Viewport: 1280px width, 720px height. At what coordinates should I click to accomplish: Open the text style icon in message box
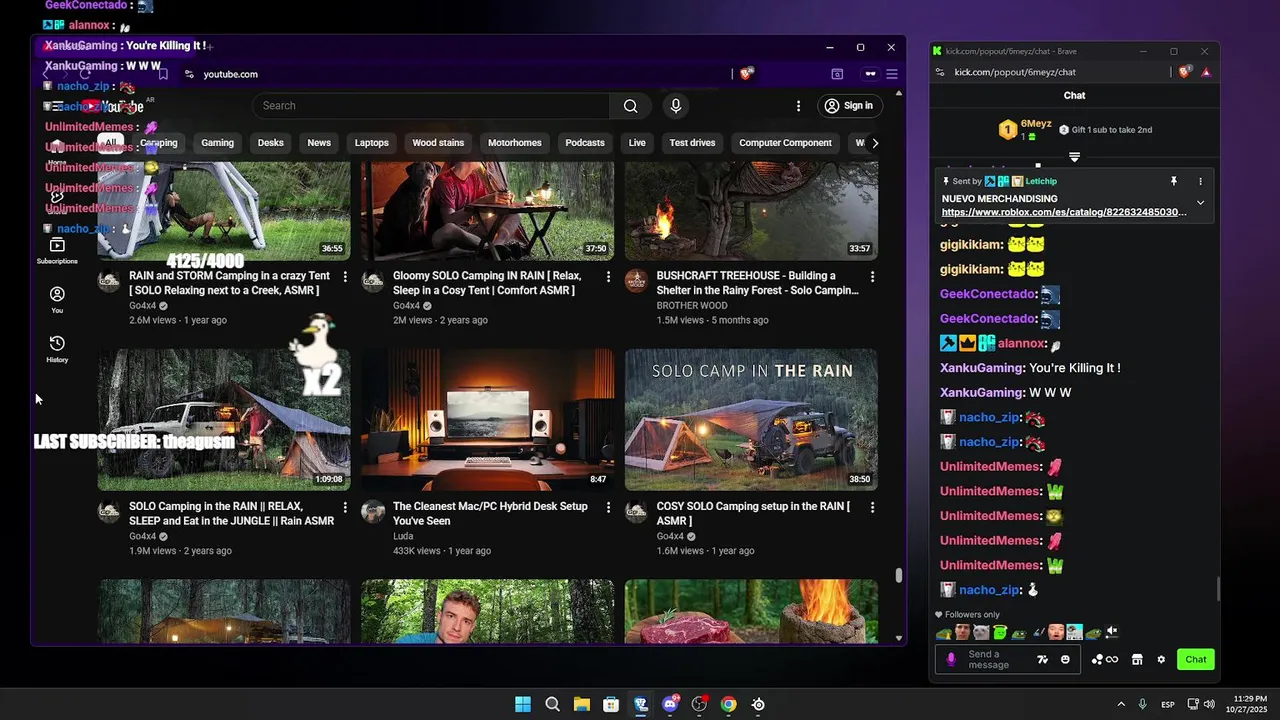pyautogui.click(x=1043, y=659)
